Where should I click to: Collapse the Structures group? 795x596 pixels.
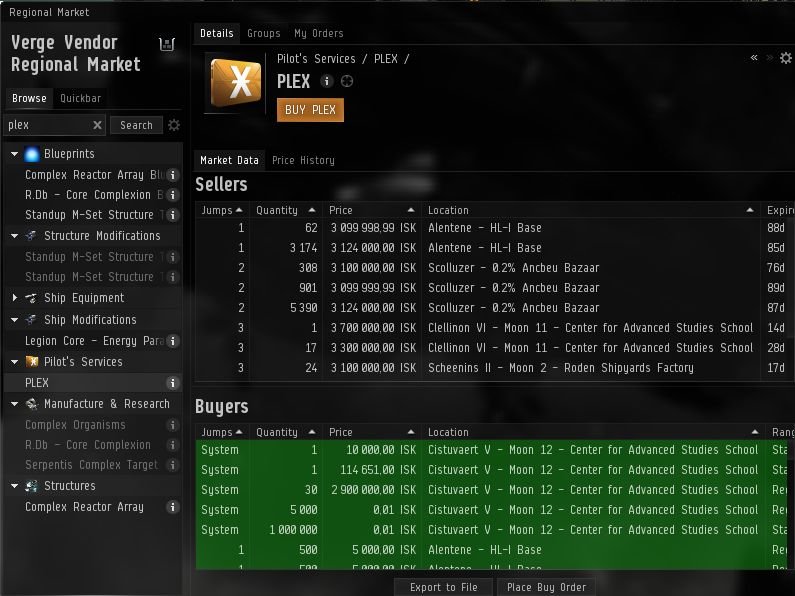click(14, 486)
